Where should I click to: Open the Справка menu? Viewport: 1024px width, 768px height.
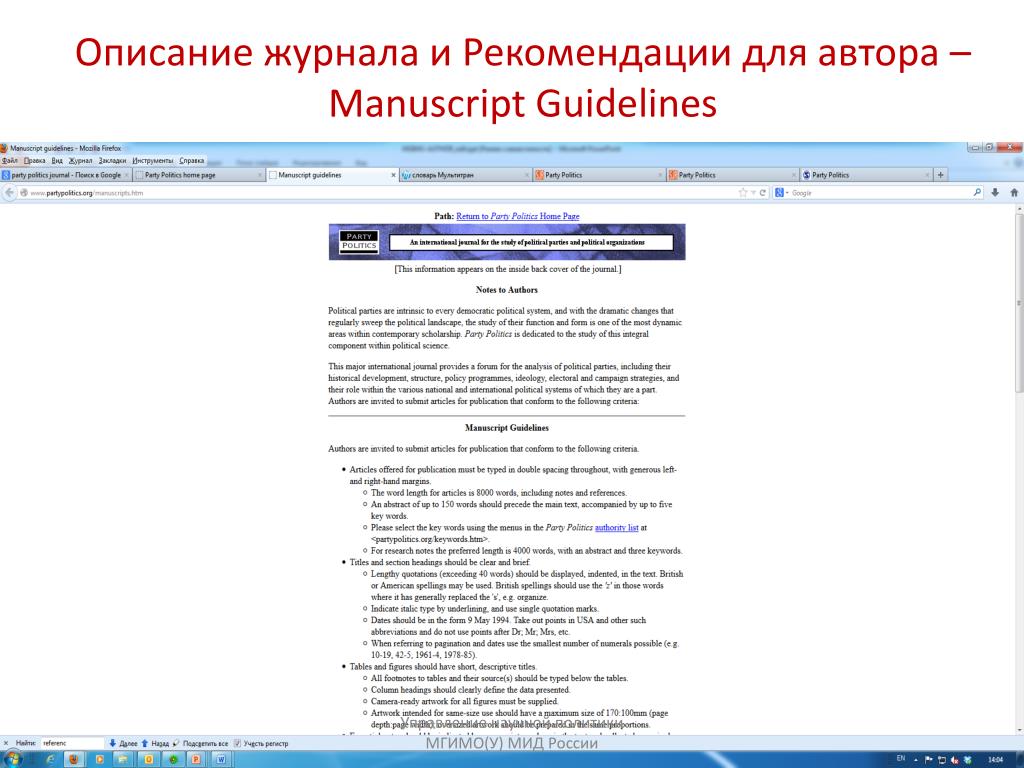tap(191, 161)
